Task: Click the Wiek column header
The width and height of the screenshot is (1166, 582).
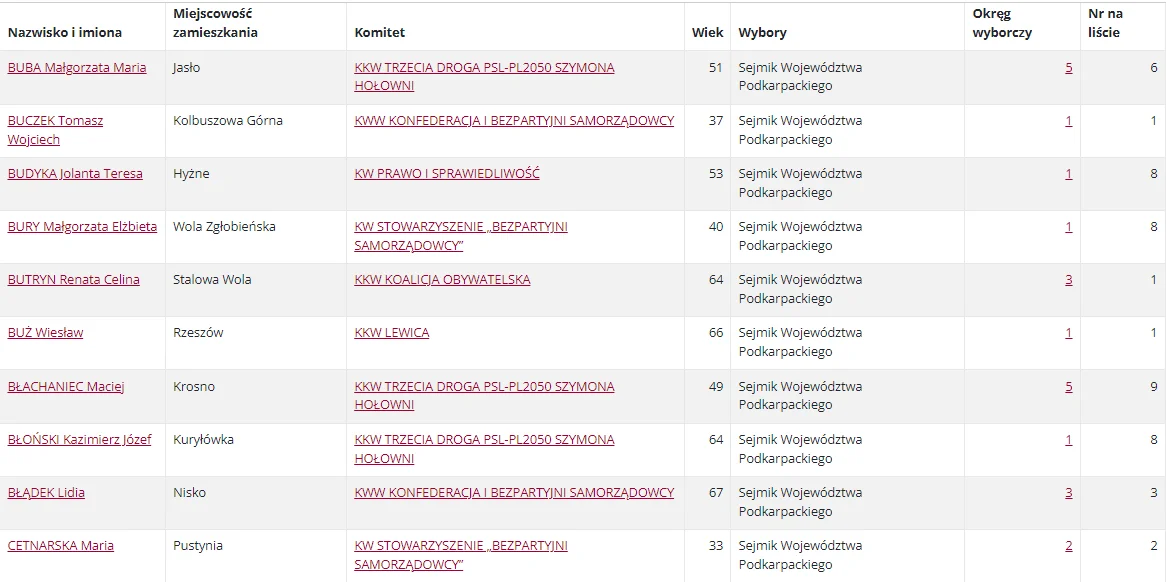Action: point(707,33)
